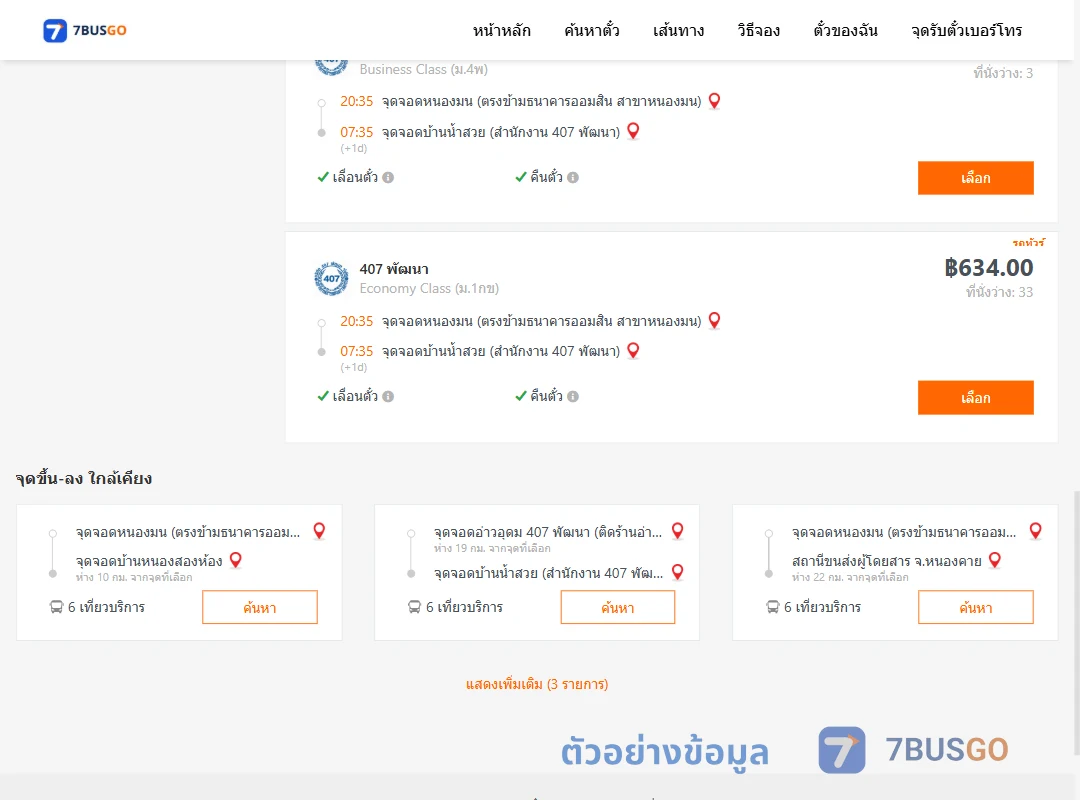Image resolution: width=1080 pixels, height=800 pixels.
Task: Click the รถทัวร์ tag above the price
Action: 1028,242
